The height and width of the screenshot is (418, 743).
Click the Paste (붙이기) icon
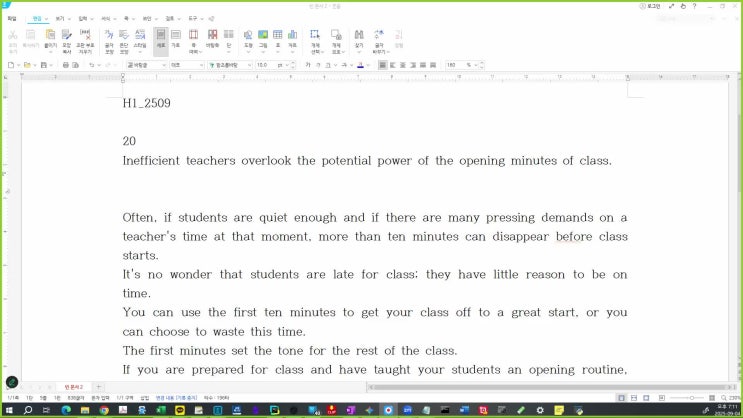click(x=50, y=38)
